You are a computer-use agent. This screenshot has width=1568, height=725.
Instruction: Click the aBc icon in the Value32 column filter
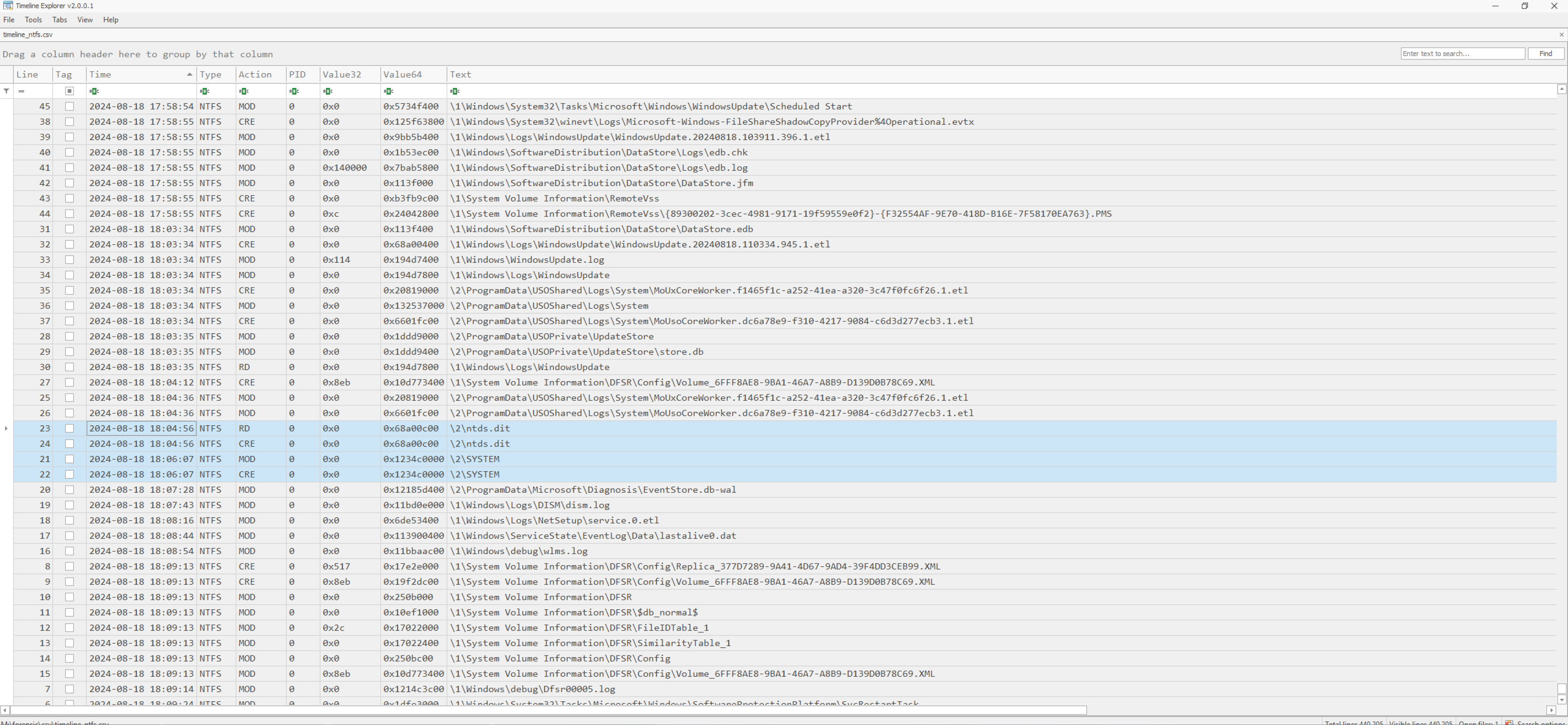[328, 91]
